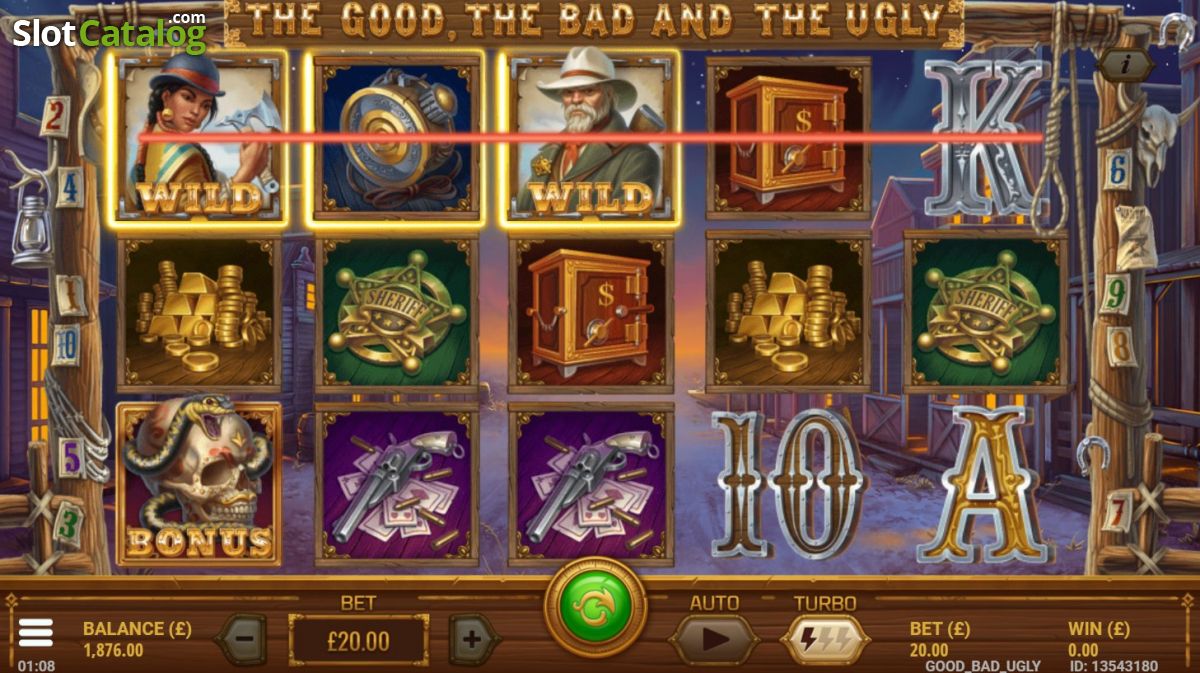1200x673 pixels.
Task: Open the SlotCatalog.com logo link
Action: click(x=109, y=32)
